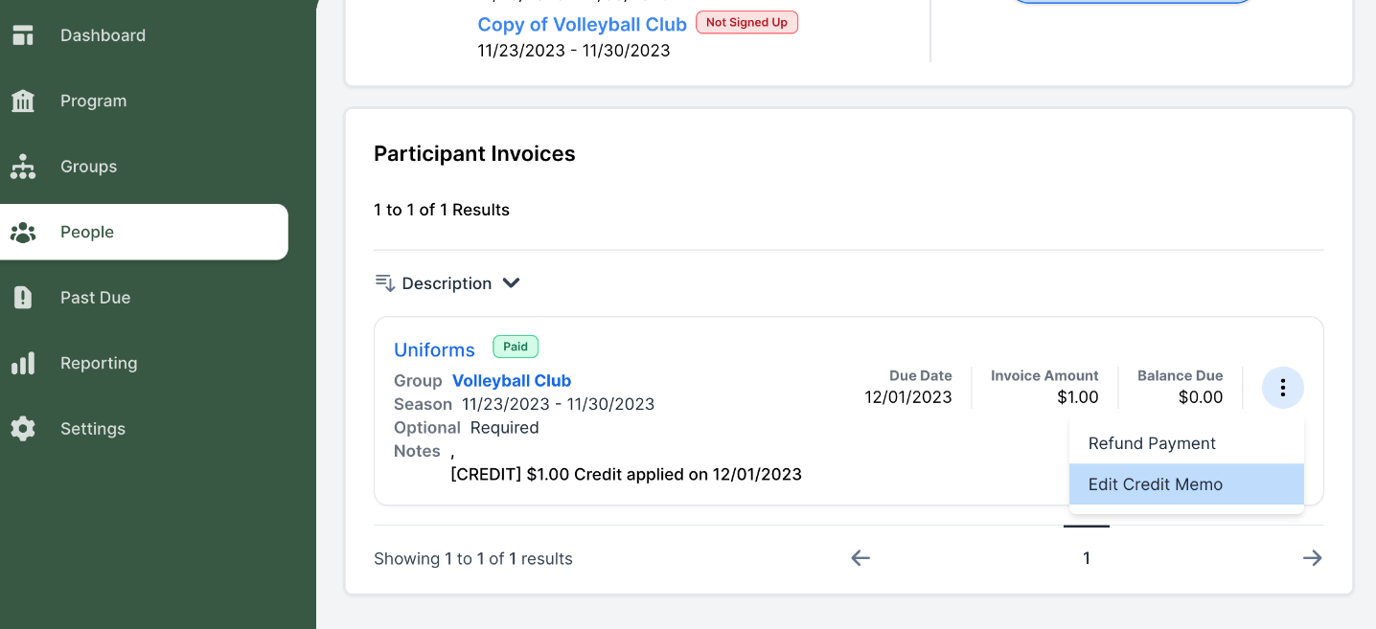Click the sort icon beside Description

pos(385,283)
